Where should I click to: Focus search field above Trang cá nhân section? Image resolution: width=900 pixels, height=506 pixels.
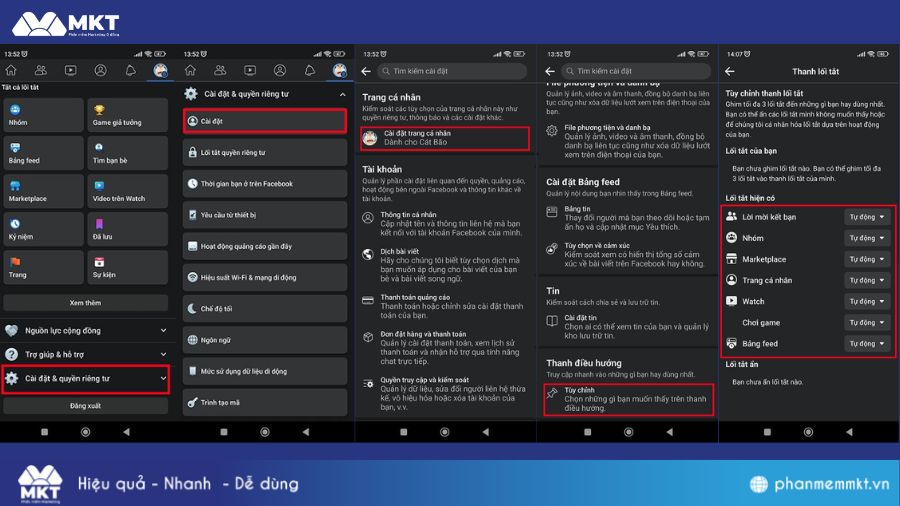pos(452,71)
